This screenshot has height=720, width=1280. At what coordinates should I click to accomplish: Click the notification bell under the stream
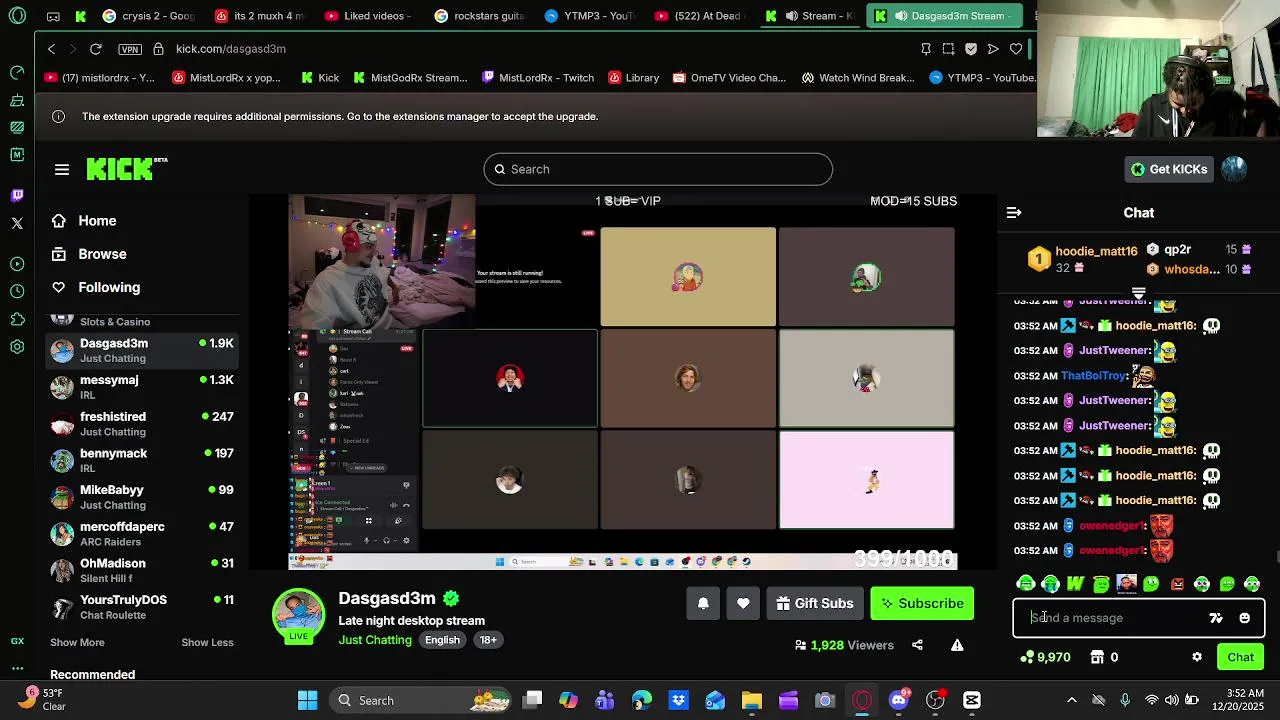coord(703,603)
